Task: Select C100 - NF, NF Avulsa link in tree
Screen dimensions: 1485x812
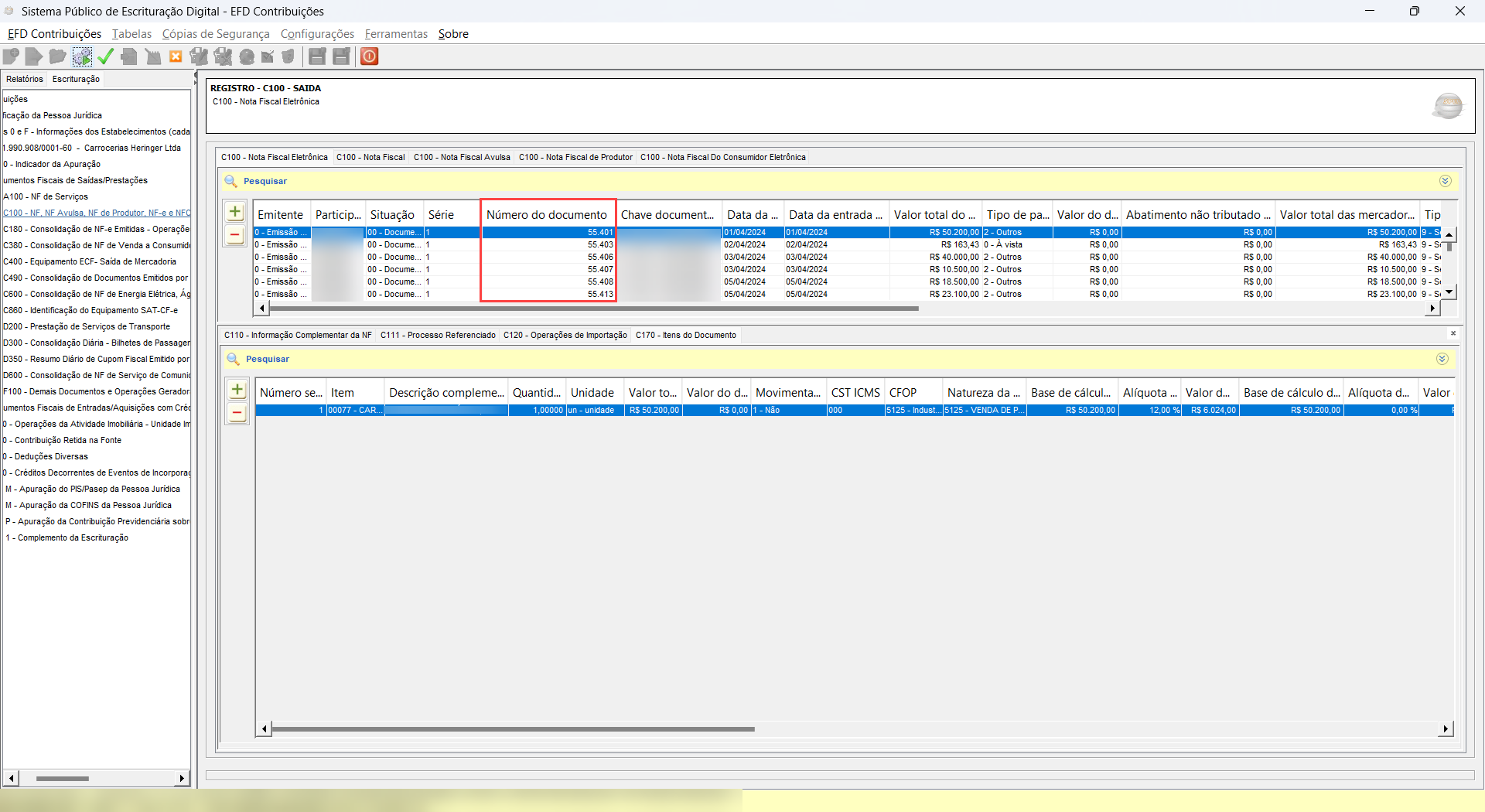Action: (97, 213)
